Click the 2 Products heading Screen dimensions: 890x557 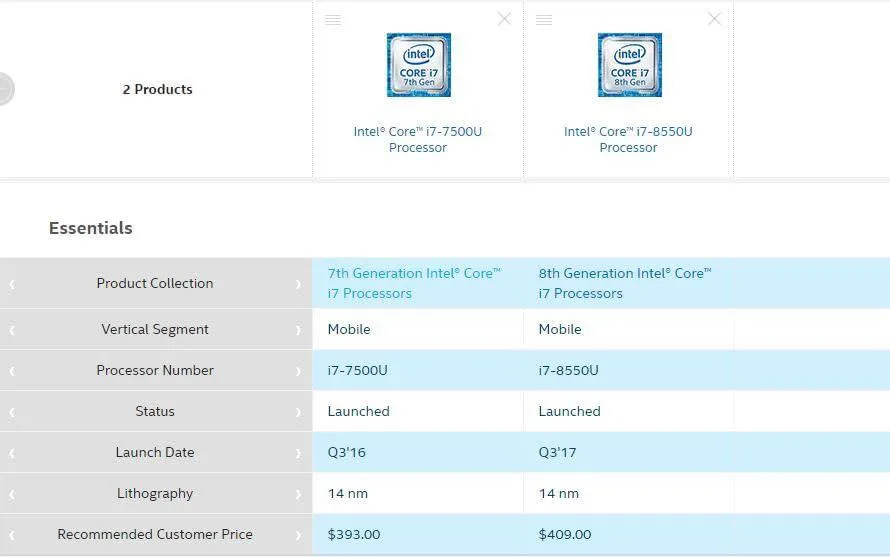click(x=157, y=89)
